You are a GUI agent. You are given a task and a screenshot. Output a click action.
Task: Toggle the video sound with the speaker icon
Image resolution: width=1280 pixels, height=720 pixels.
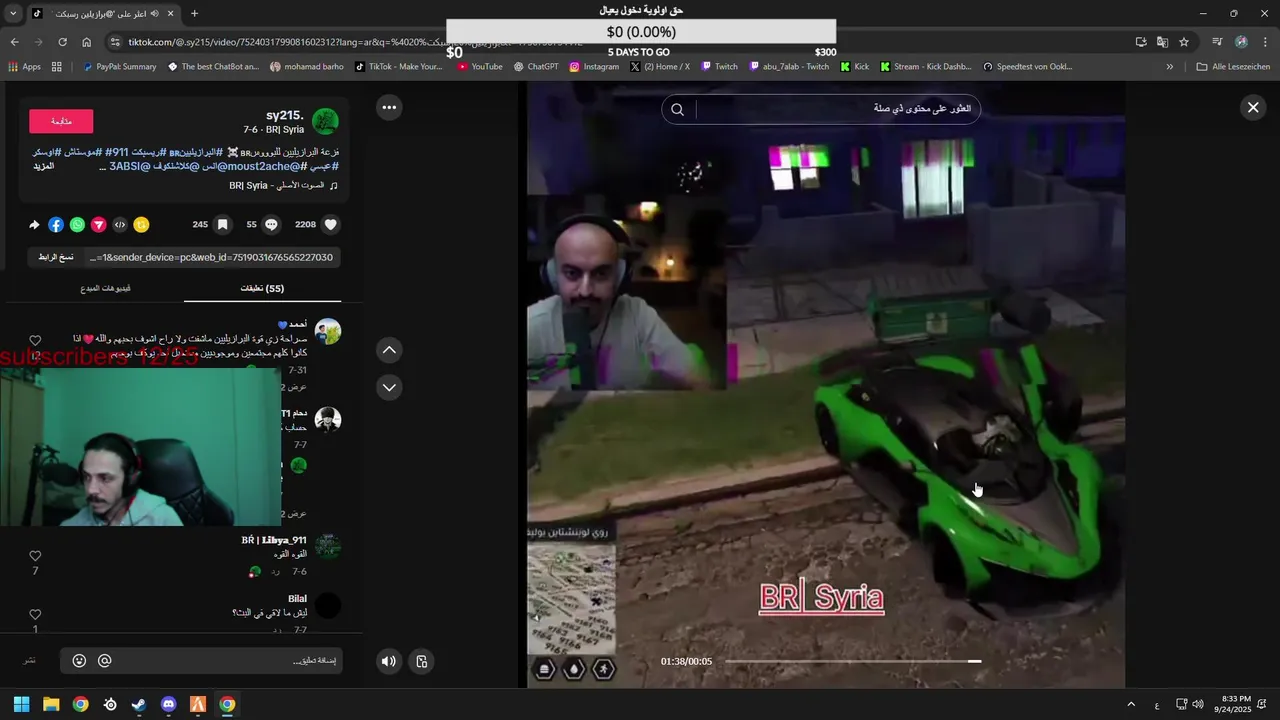click(x=389, y=661)
